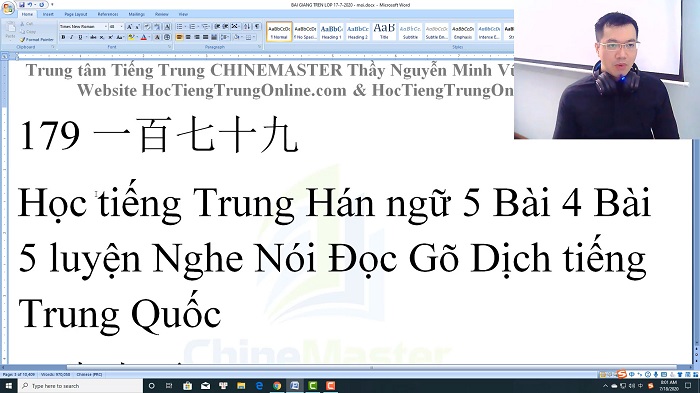The height and width of the screenshot is (393, 700).
Task: Toggle Italic formatting
Action: pos(71,37)
